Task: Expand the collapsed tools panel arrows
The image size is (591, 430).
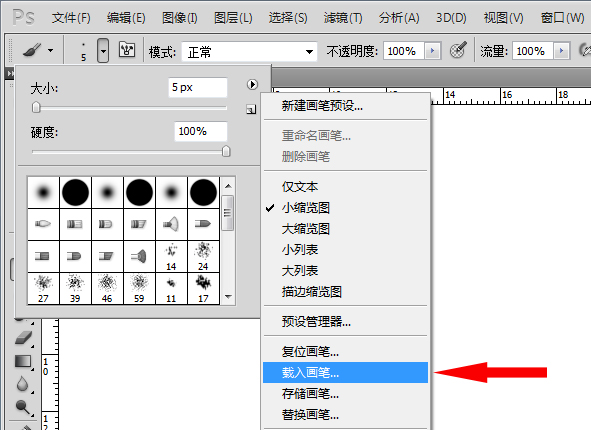Action: pyautogui.click(x=10, y=73)
